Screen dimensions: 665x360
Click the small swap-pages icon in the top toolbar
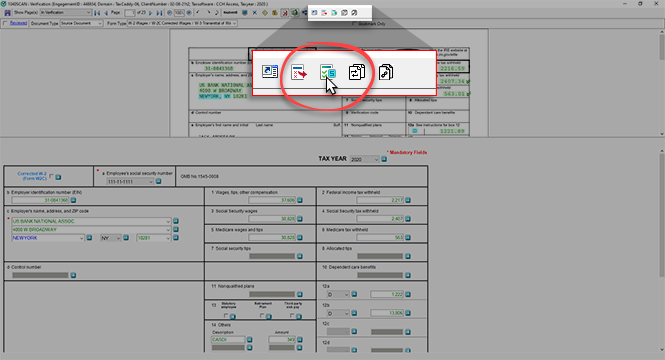(x=344, y=13)
